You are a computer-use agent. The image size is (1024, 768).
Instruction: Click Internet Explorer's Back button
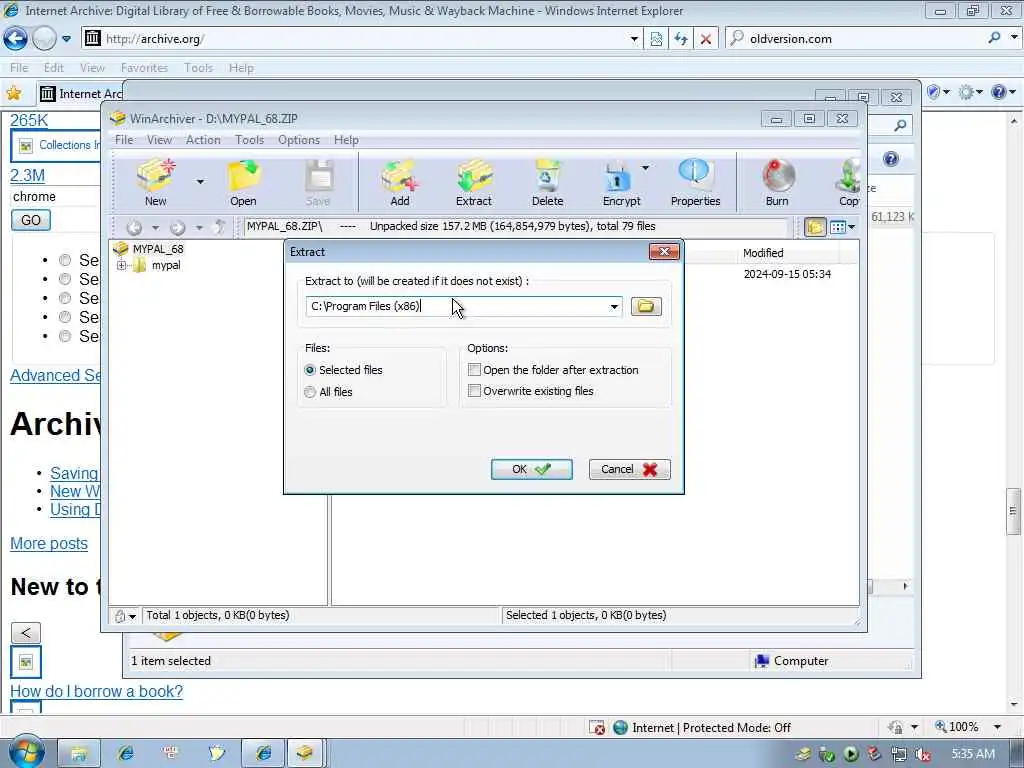click(x=16, y=39)
